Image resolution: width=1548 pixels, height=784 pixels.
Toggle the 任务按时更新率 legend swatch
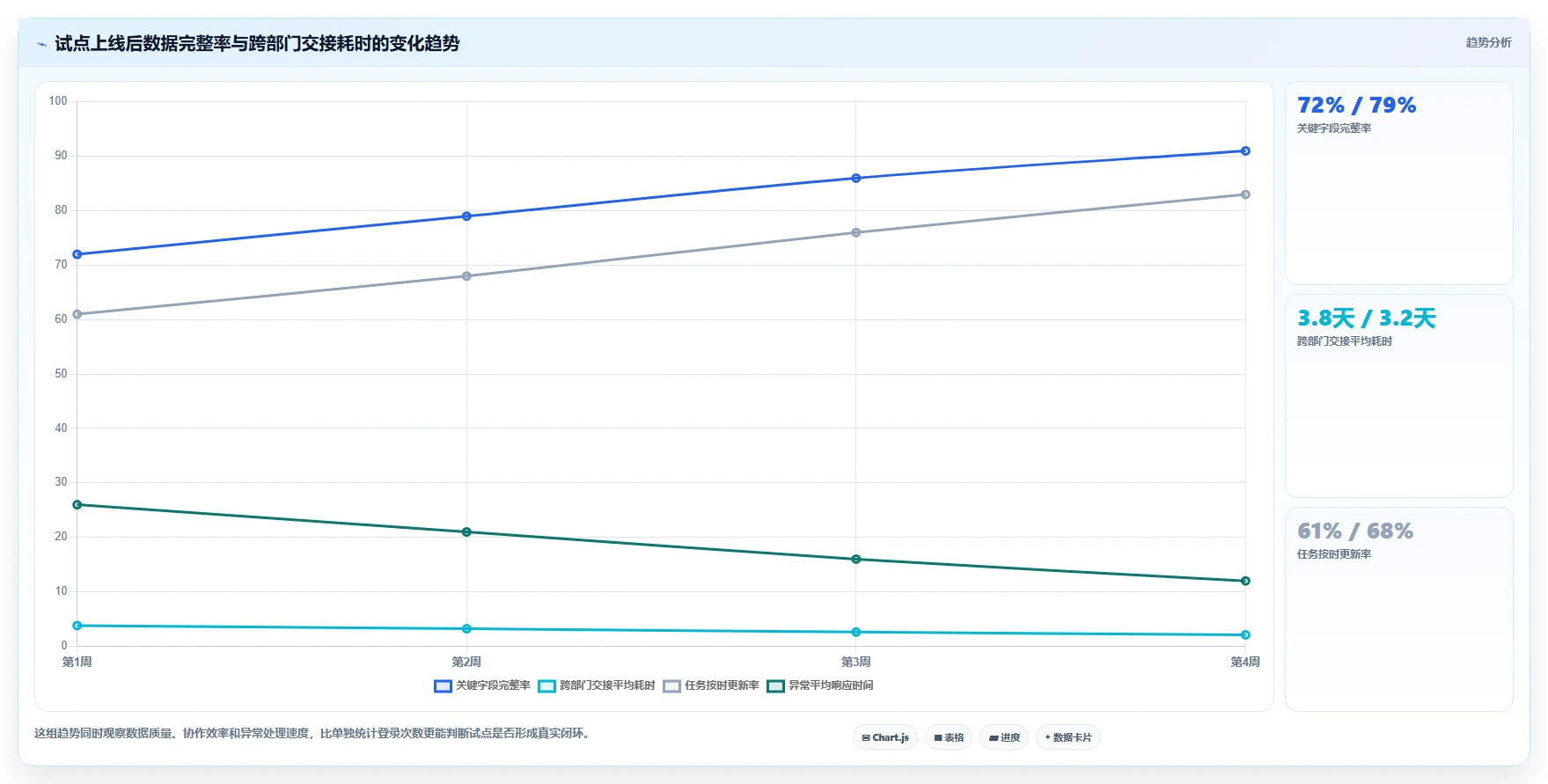(671, 686)
